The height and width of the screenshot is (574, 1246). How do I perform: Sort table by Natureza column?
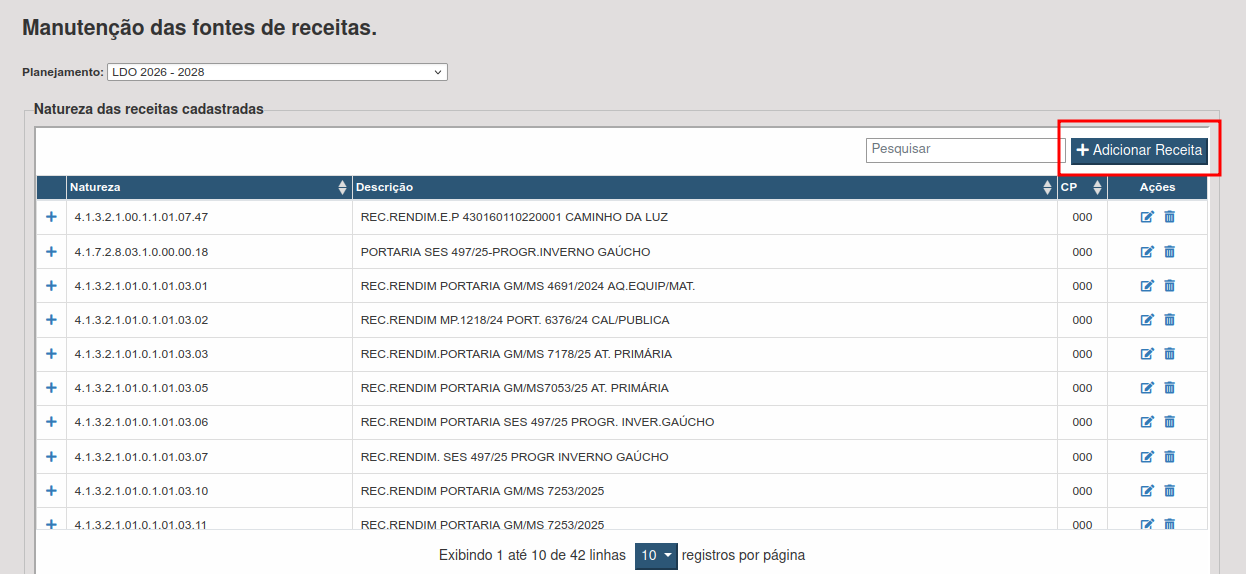coord(208,188)
